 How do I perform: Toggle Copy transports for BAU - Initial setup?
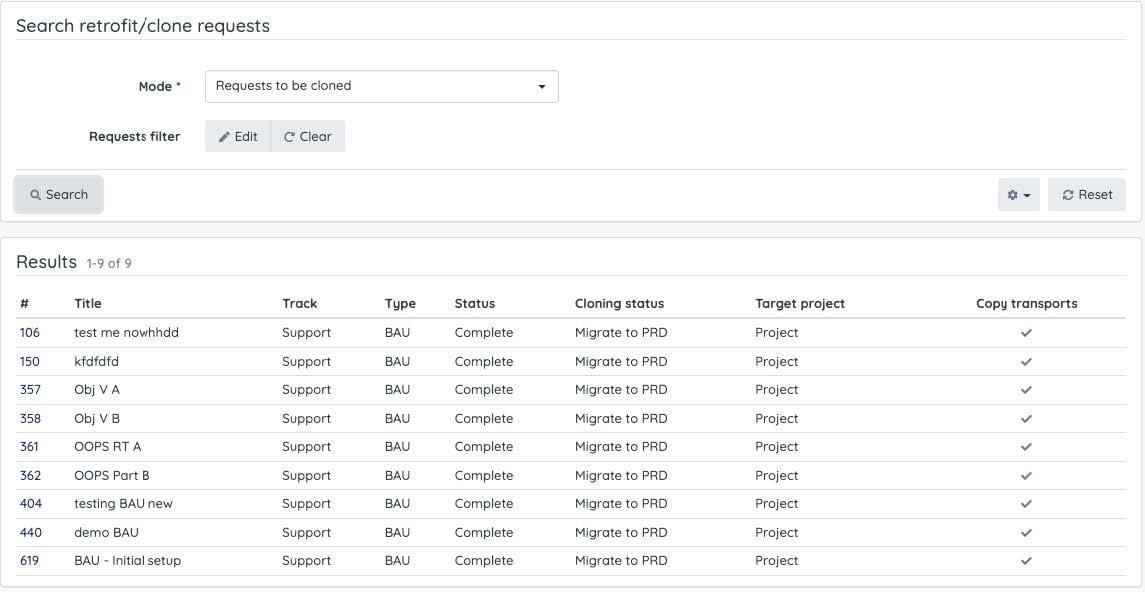coord(1026,560)
